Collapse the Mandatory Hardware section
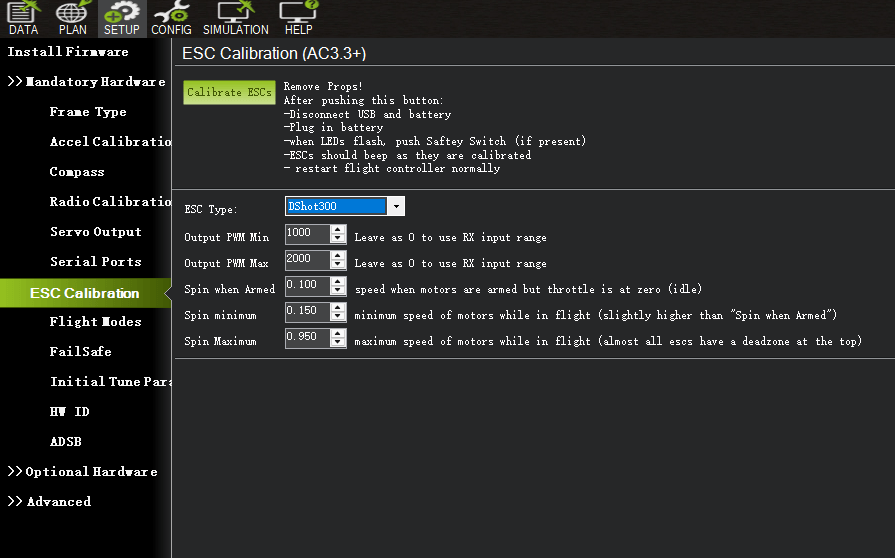The image size is (895, 558). pos(86,82)
